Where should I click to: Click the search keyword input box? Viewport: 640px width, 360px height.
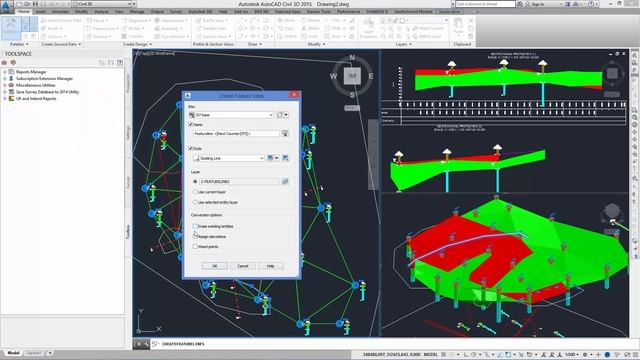(x=485, y=4)
